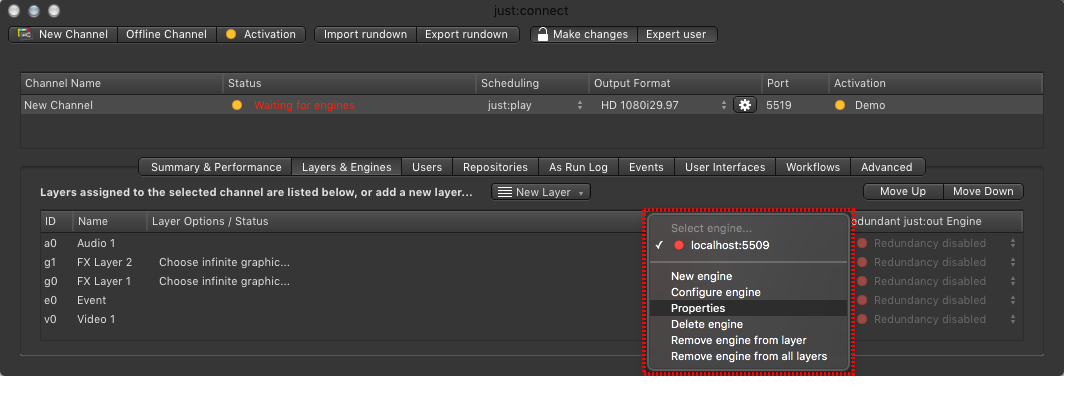Click Choose infinite graphic for FX Layer 2

point(225,262)
